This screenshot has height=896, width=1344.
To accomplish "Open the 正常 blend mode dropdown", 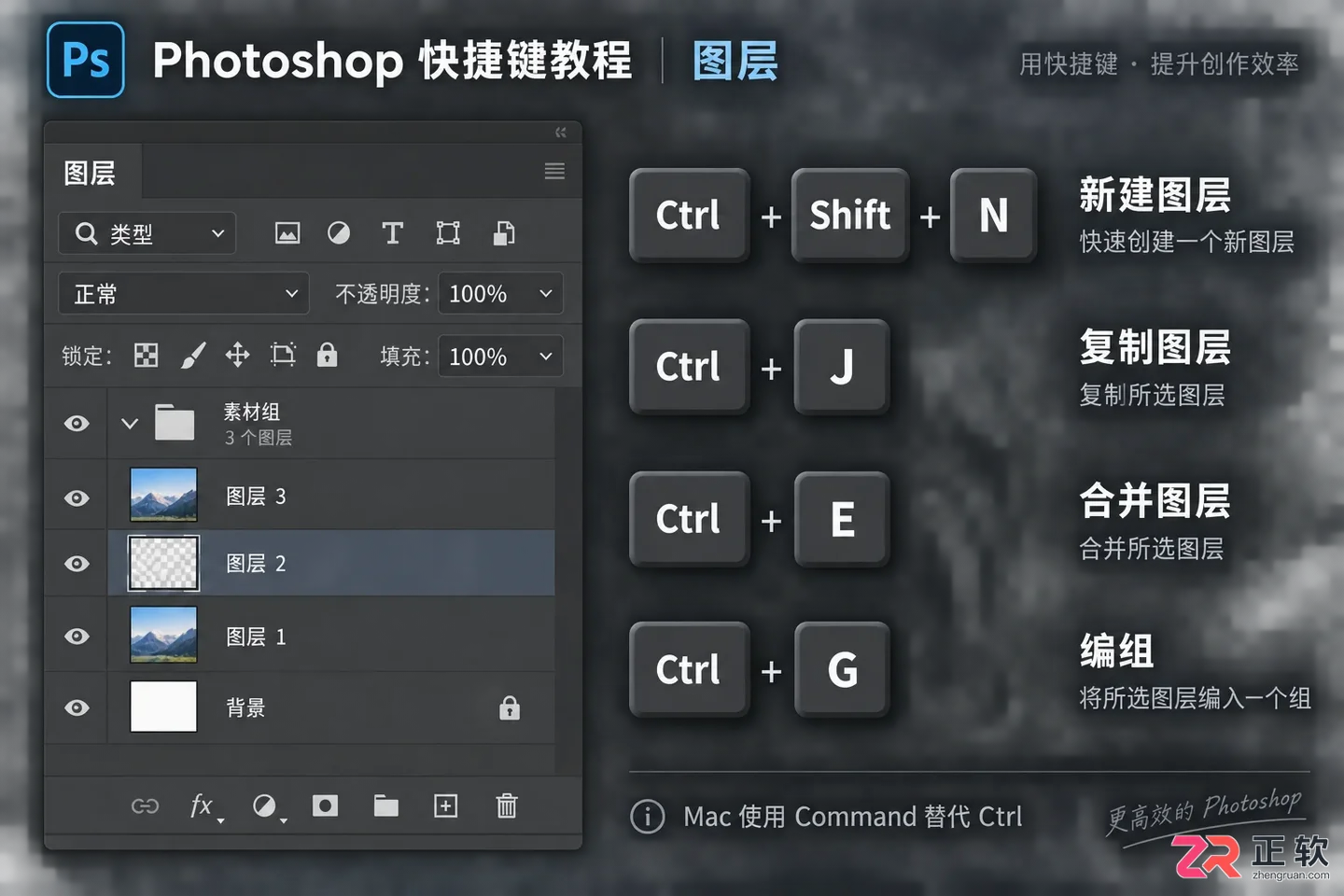I will [x=184, y=293].
